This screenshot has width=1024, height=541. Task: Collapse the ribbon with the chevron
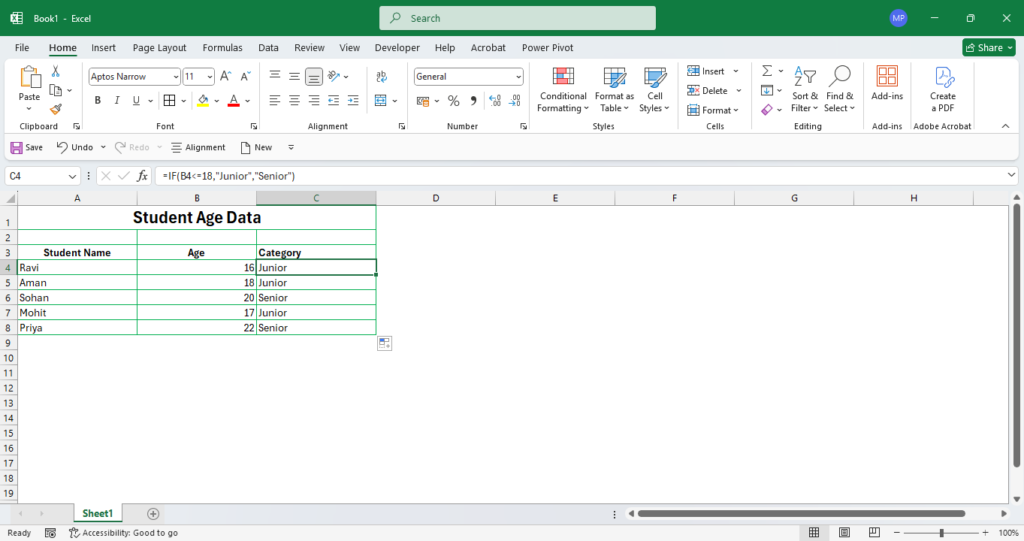coord(1006,126)
